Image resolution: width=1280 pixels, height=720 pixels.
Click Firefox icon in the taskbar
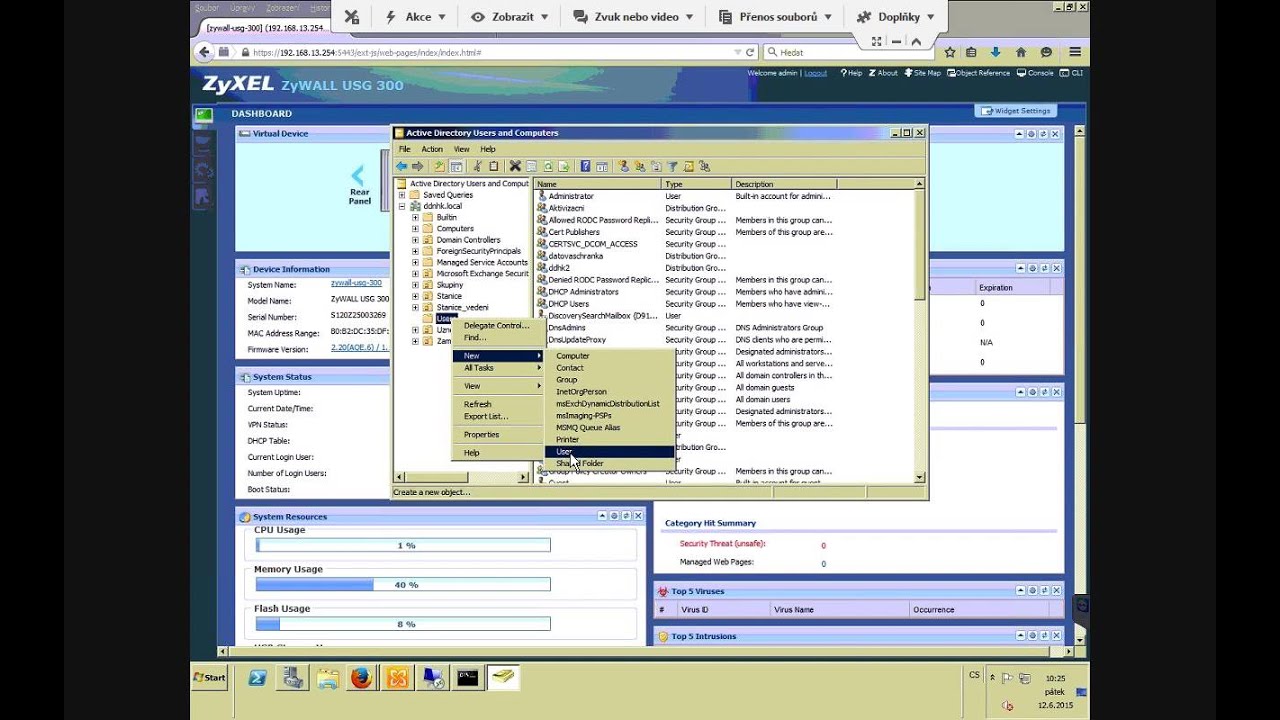361,678
